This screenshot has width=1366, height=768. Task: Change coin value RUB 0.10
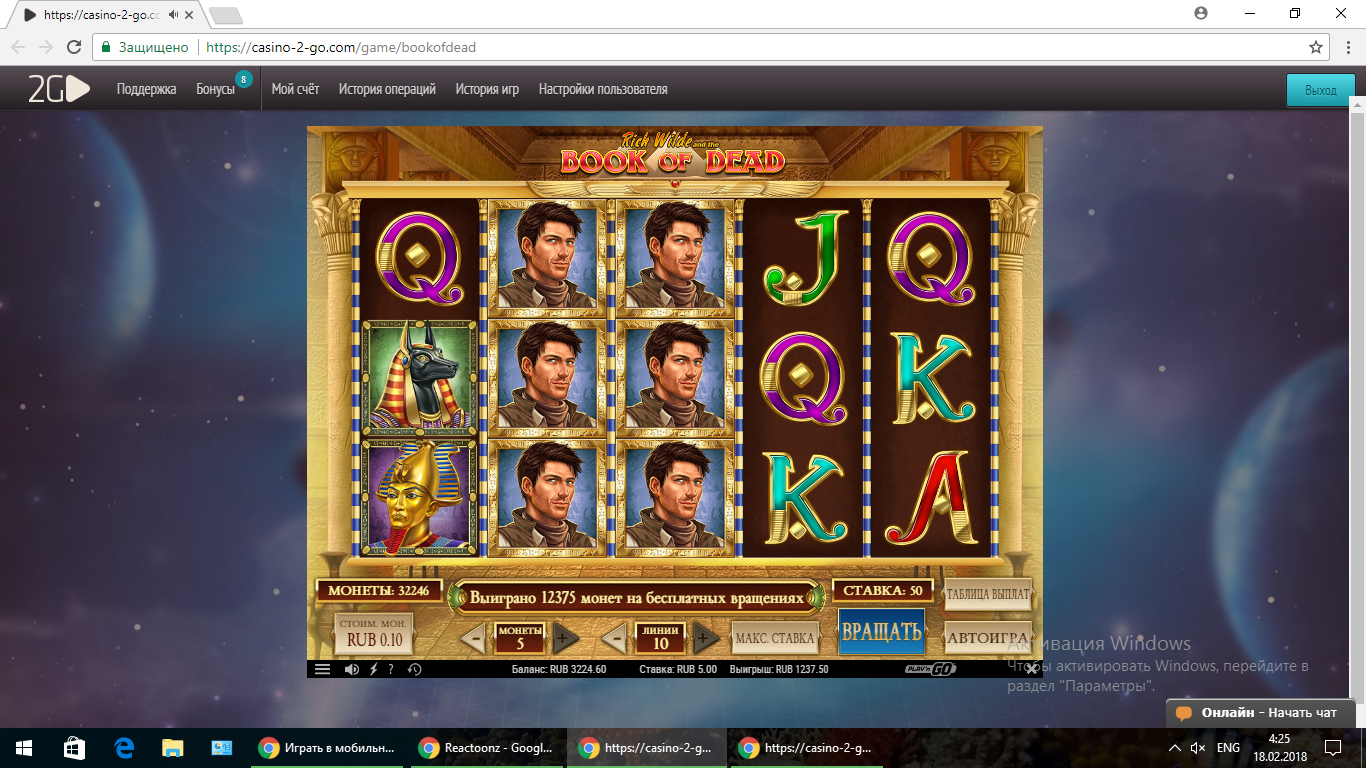pyautogui.click(x=374, y=634)
